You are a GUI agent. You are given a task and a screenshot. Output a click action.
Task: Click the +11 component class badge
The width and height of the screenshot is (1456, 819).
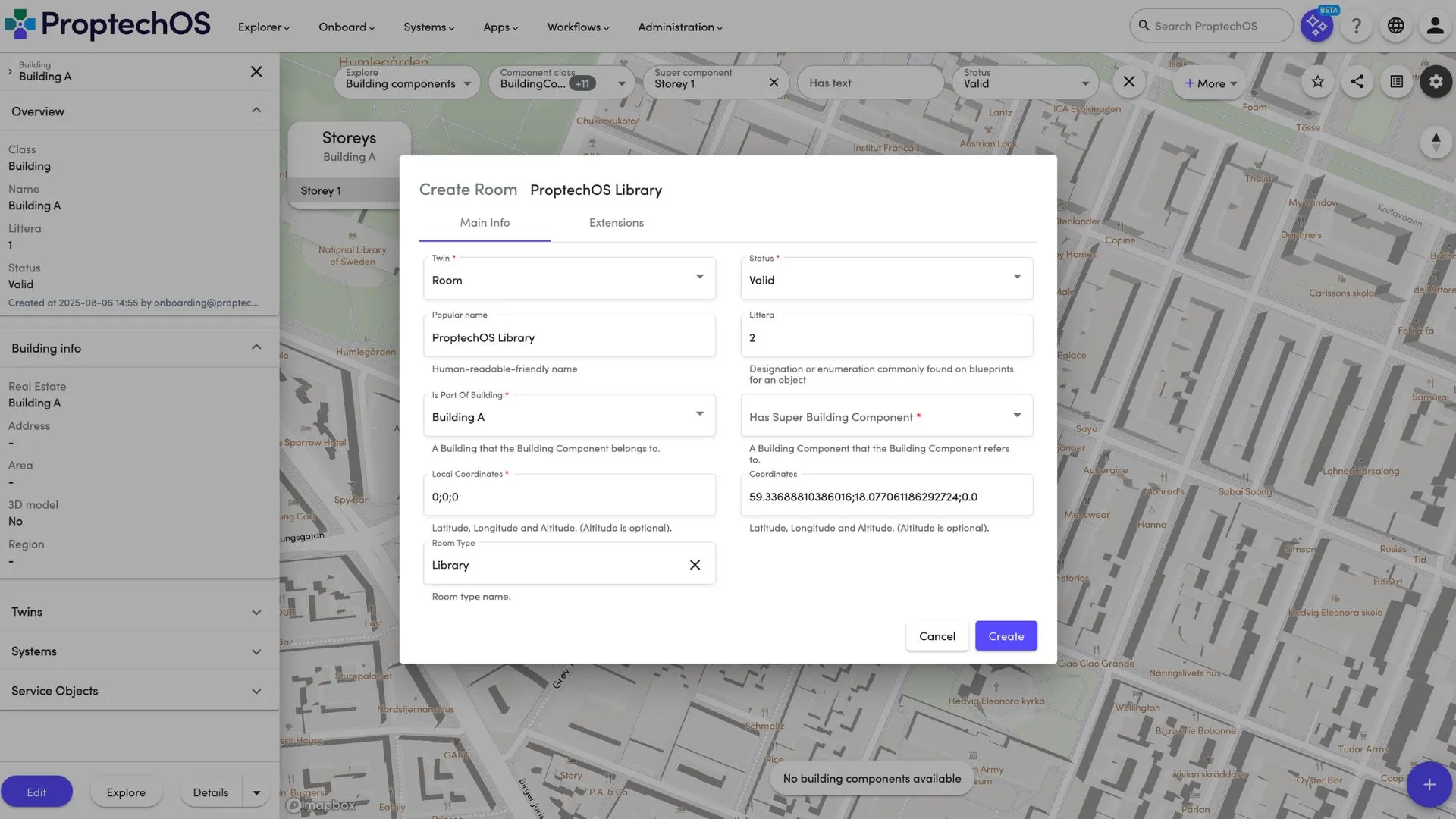[x=582, y=84]
